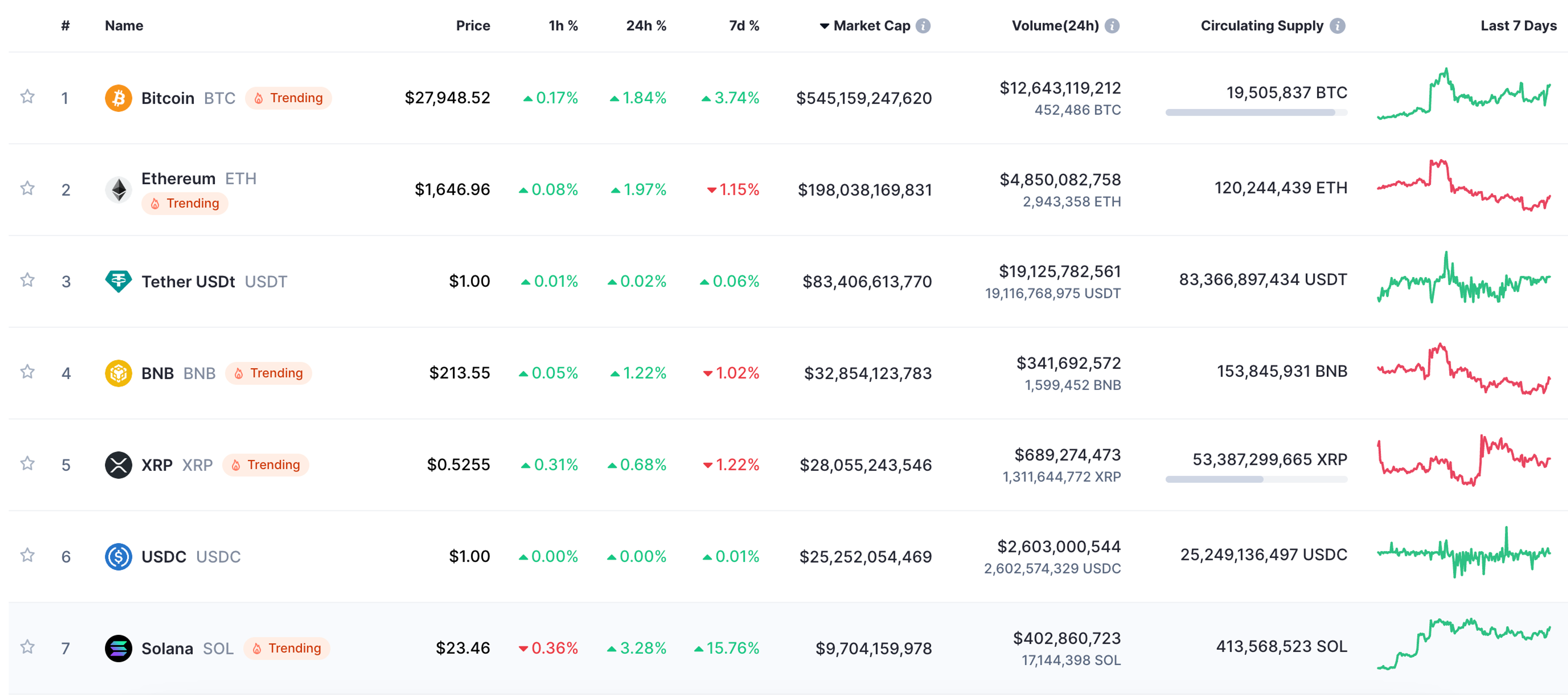Screen dimensions: 1568x695
Task: Click the Bitcoin orange logo icon
Action: click(x=119, y=98)
